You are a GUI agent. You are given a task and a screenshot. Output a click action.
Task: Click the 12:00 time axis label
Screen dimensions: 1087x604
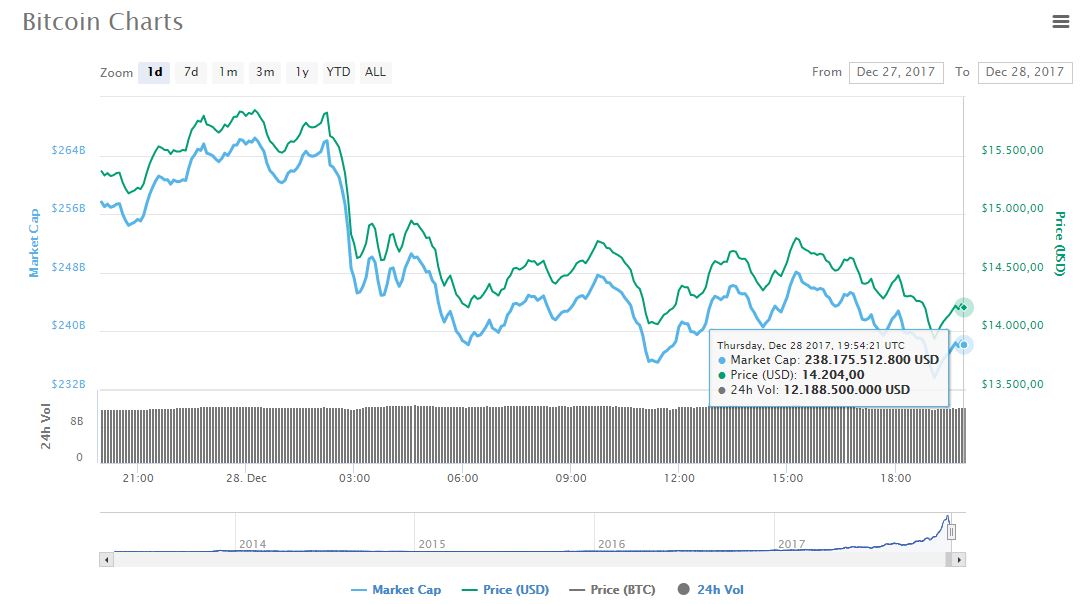(x=679, y=478)
